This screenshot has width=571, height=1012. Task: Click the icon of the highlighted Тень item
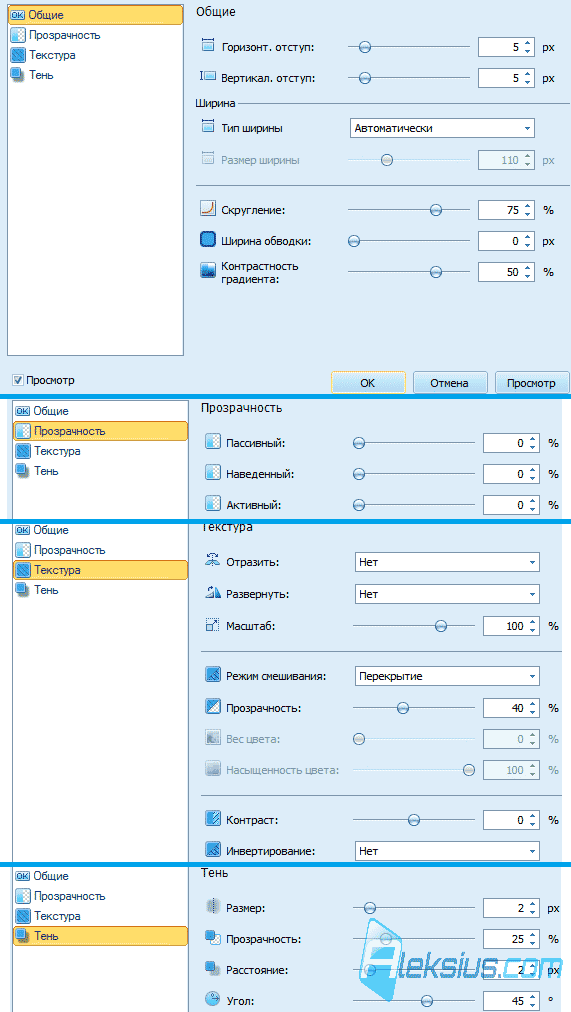coord(23,935)
